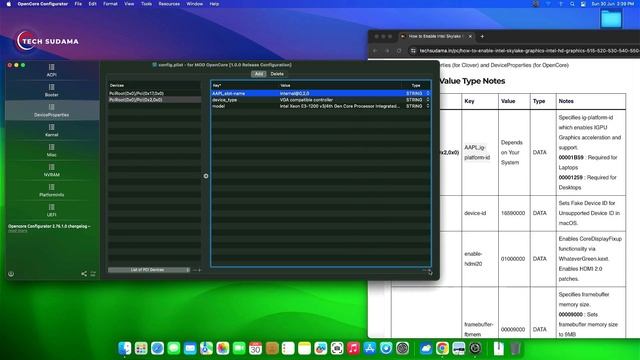Click the share icon at the sidebar bottom
This screenshot has height=360, width=640.
(x=84, y=273)
